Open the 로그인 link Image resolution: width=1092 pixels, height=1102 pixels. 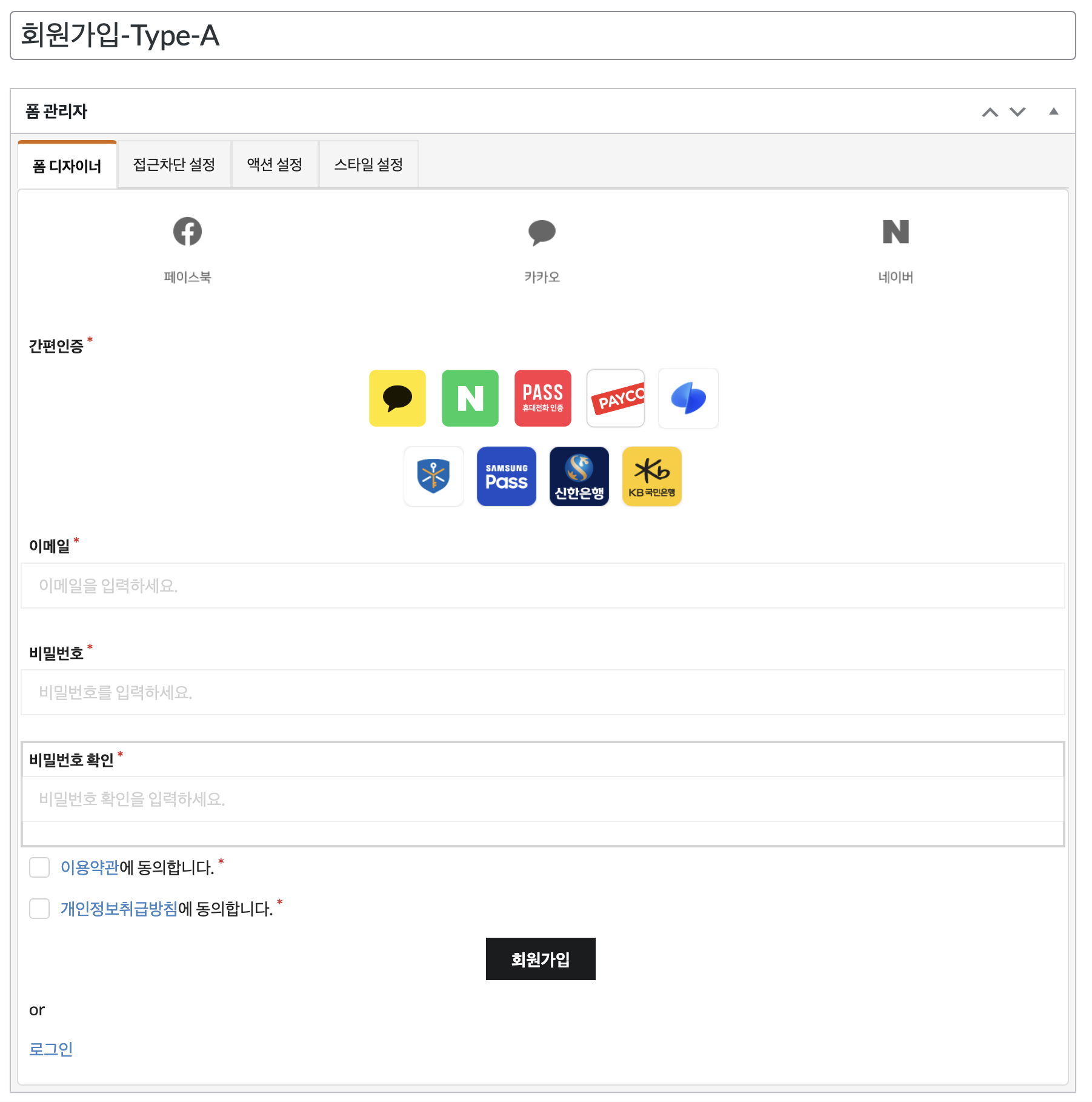pyautogui.click(x=51, y=1049)
